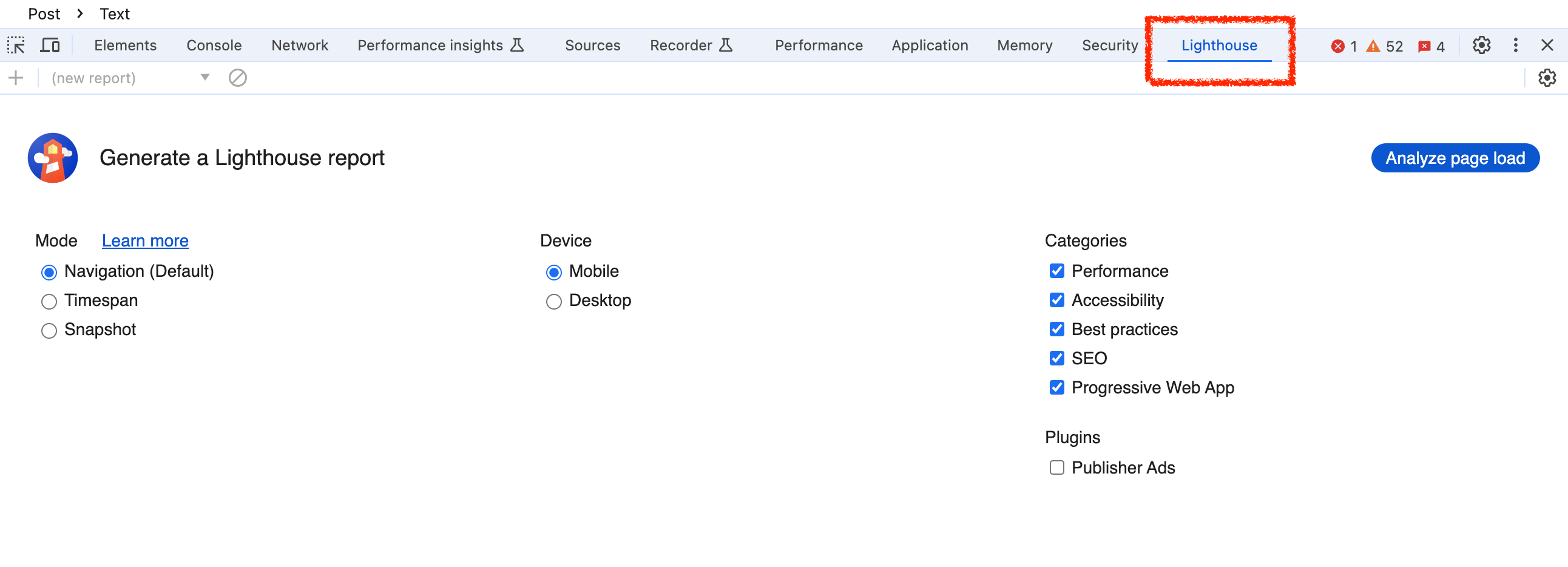Open the Recorder tab
Image resolution: width=1568 pixels, height=567 pixels.
pos(691,46)
